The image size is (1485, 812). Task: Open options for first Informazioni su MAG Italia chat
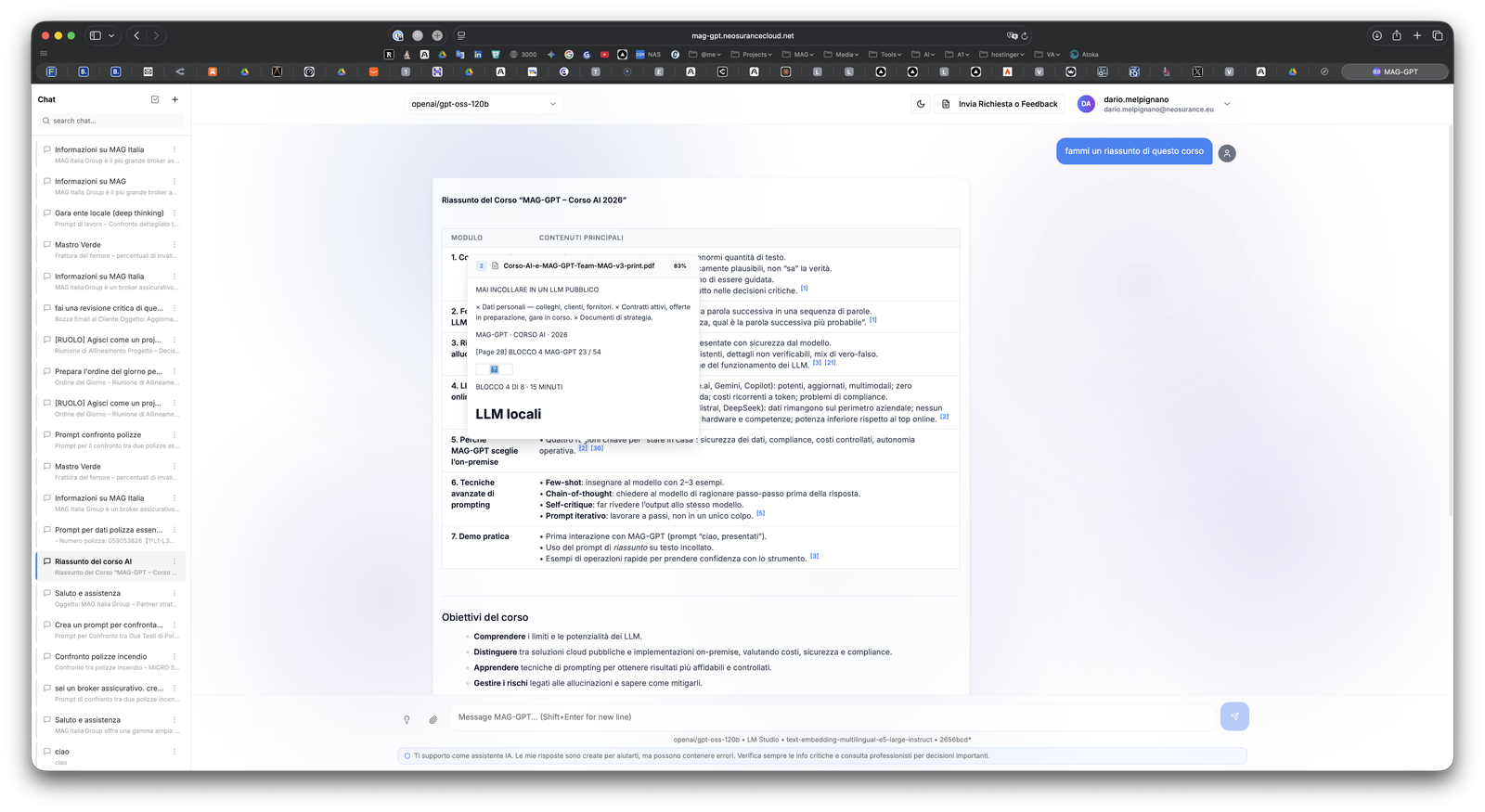174,149
